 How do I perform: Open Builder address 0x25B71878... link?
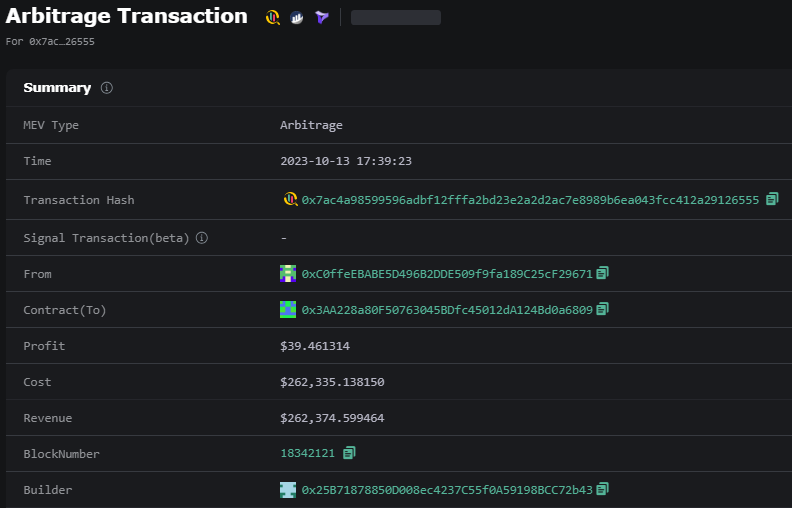click(447, 490)
